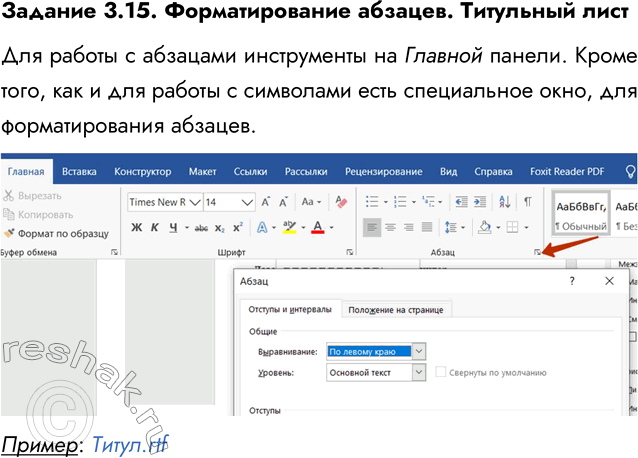
Task: Apply the superscript x² format
Action: click(239, 227)
